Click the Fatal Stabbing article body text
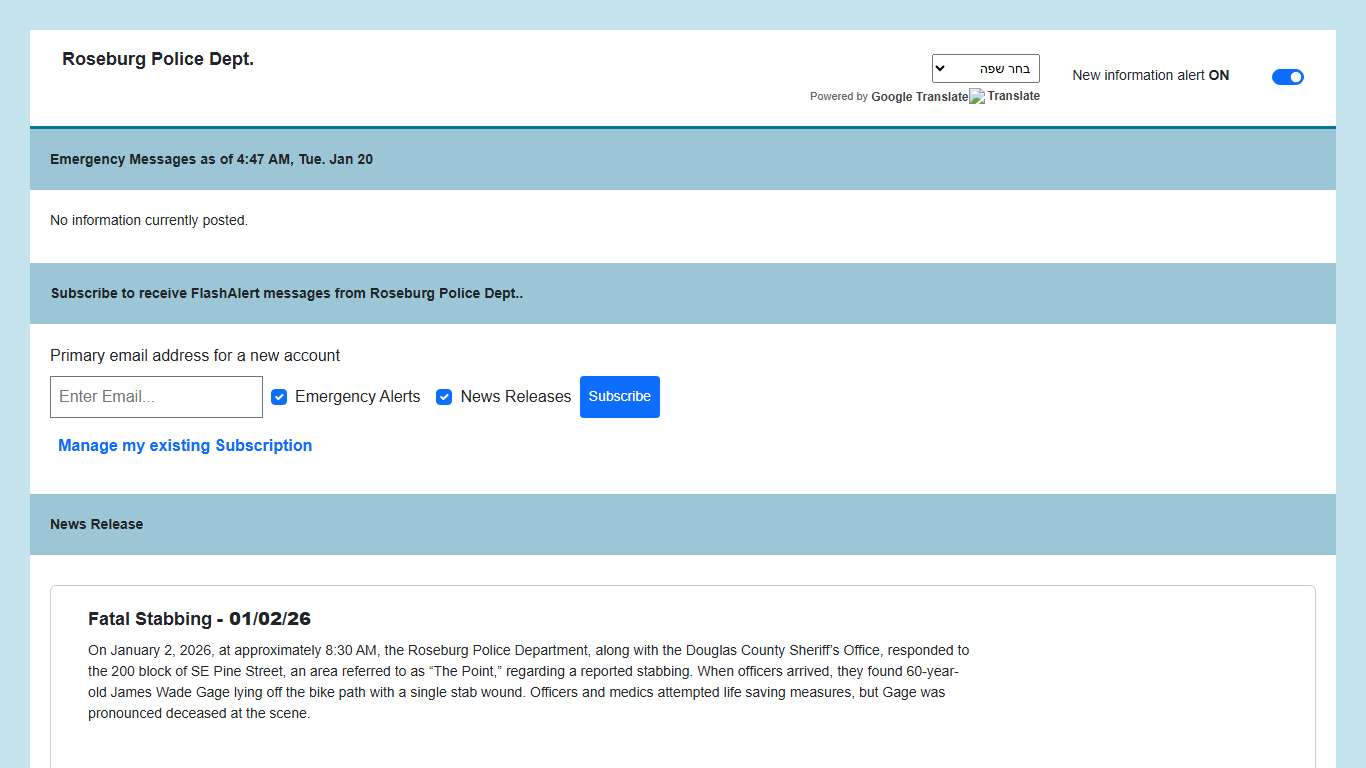Viewport: 1366px width, 768px height. (x=528, y=682)
